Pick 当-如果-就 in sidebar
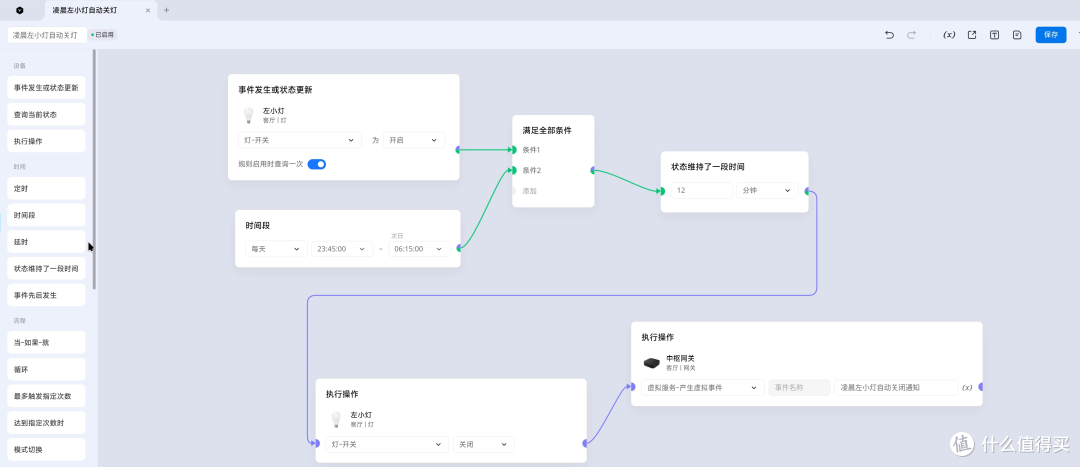 (x=46, y=342)
